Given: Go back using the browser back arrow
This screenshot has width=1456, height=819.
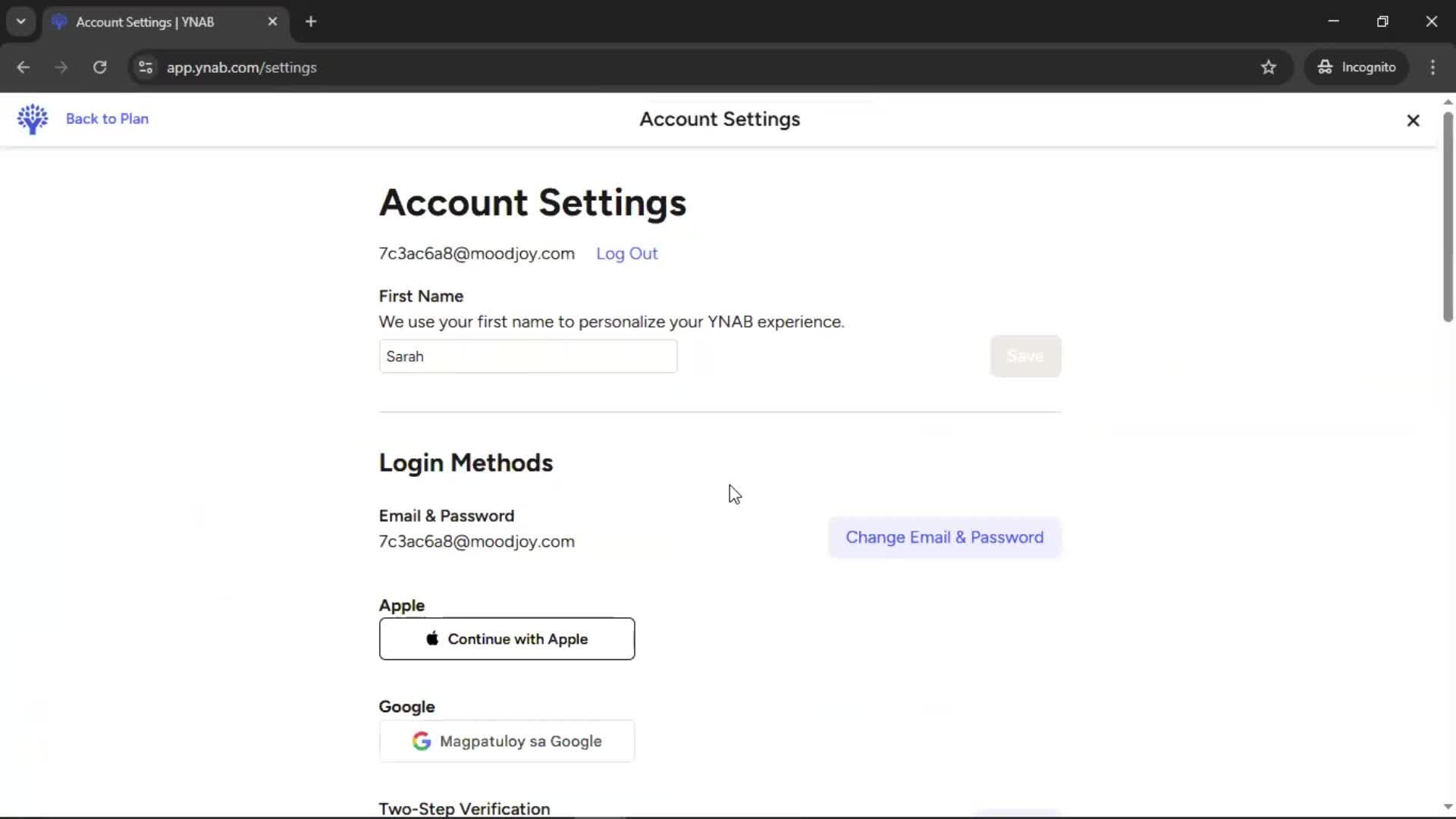Looking at the screenshot, I should [23, 67].
